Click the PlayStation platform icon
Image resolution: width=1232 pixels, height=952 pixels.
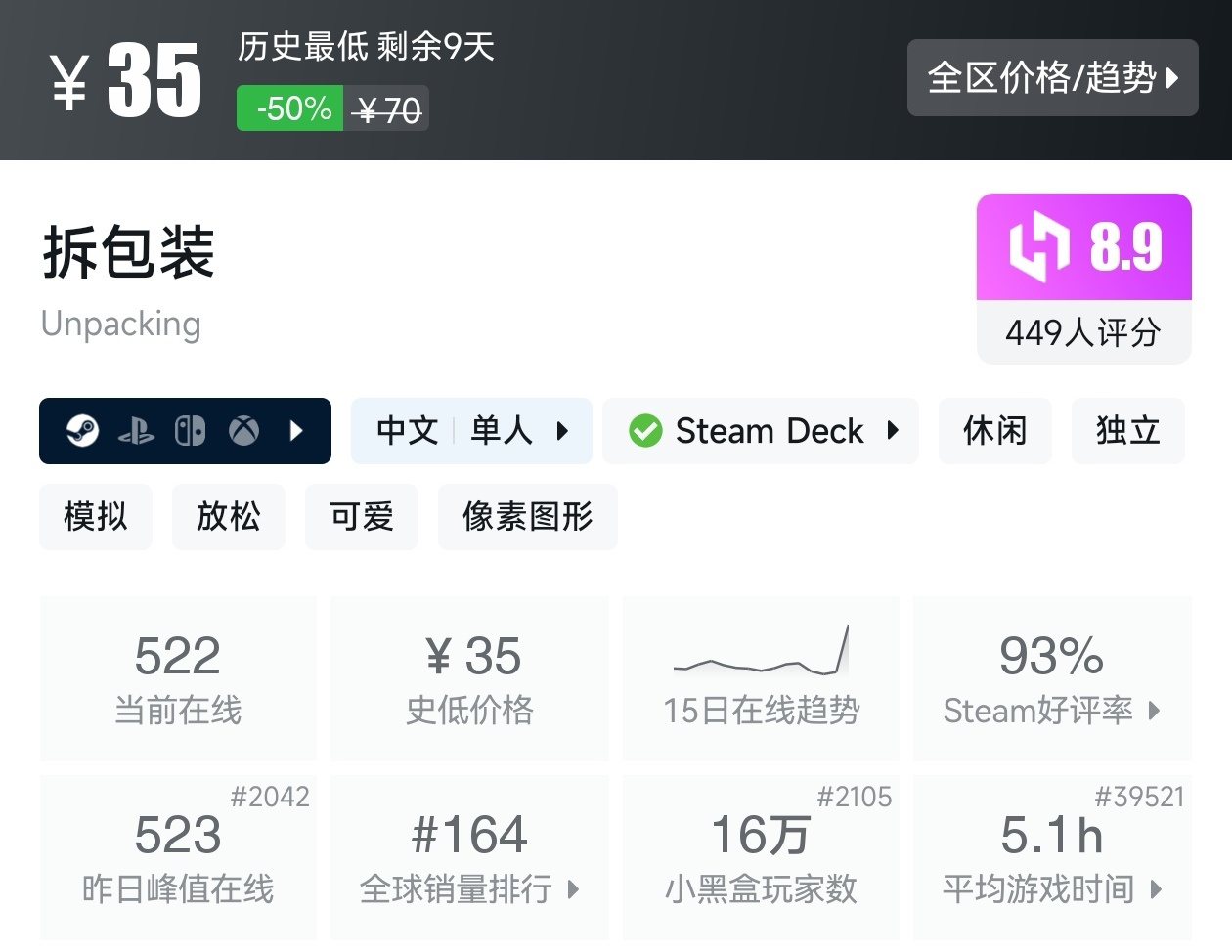point(138,430)
